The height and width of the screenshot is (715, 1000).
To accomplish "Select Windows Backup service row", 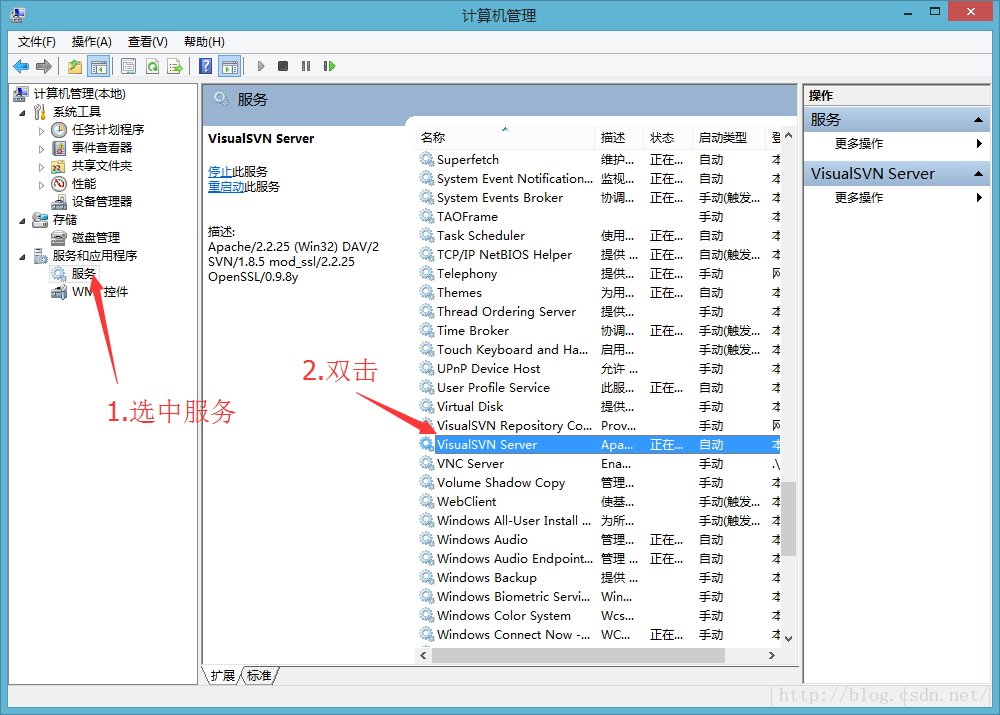I will coord(599,577).
